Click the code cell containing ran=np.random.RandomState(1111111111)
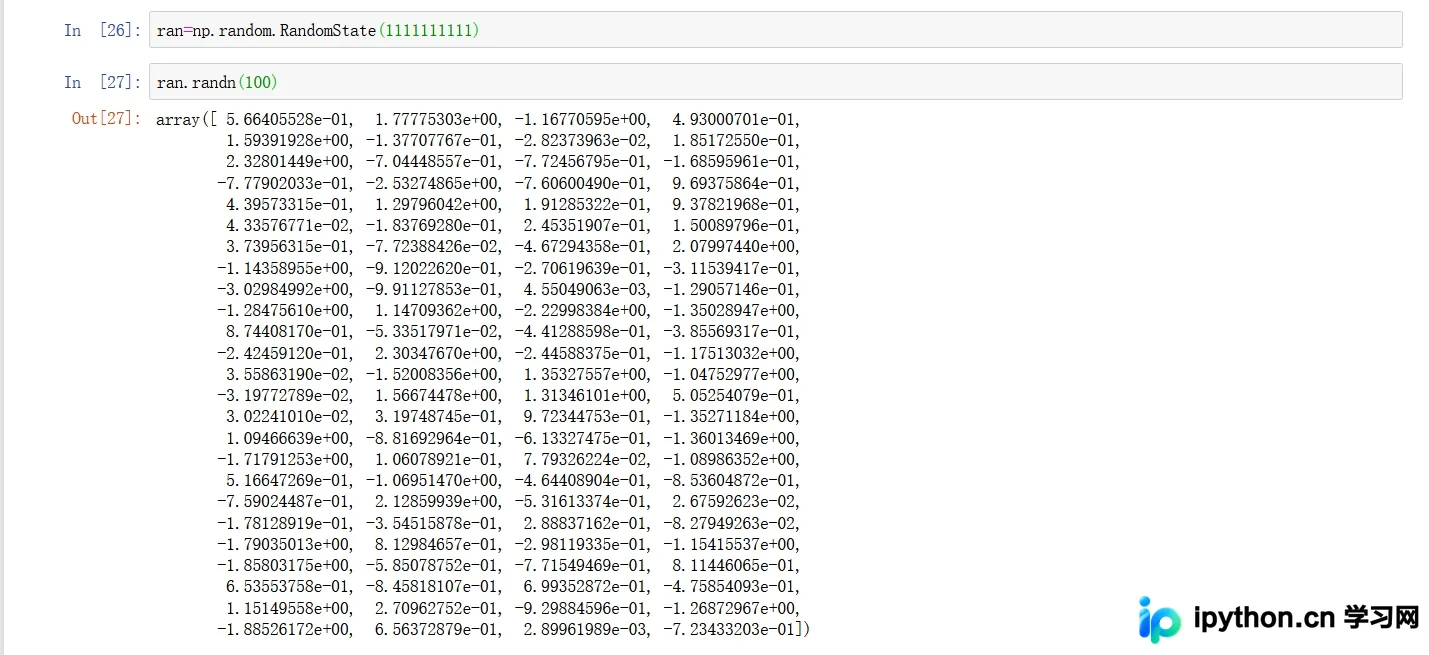 click(x=775, y=30)
